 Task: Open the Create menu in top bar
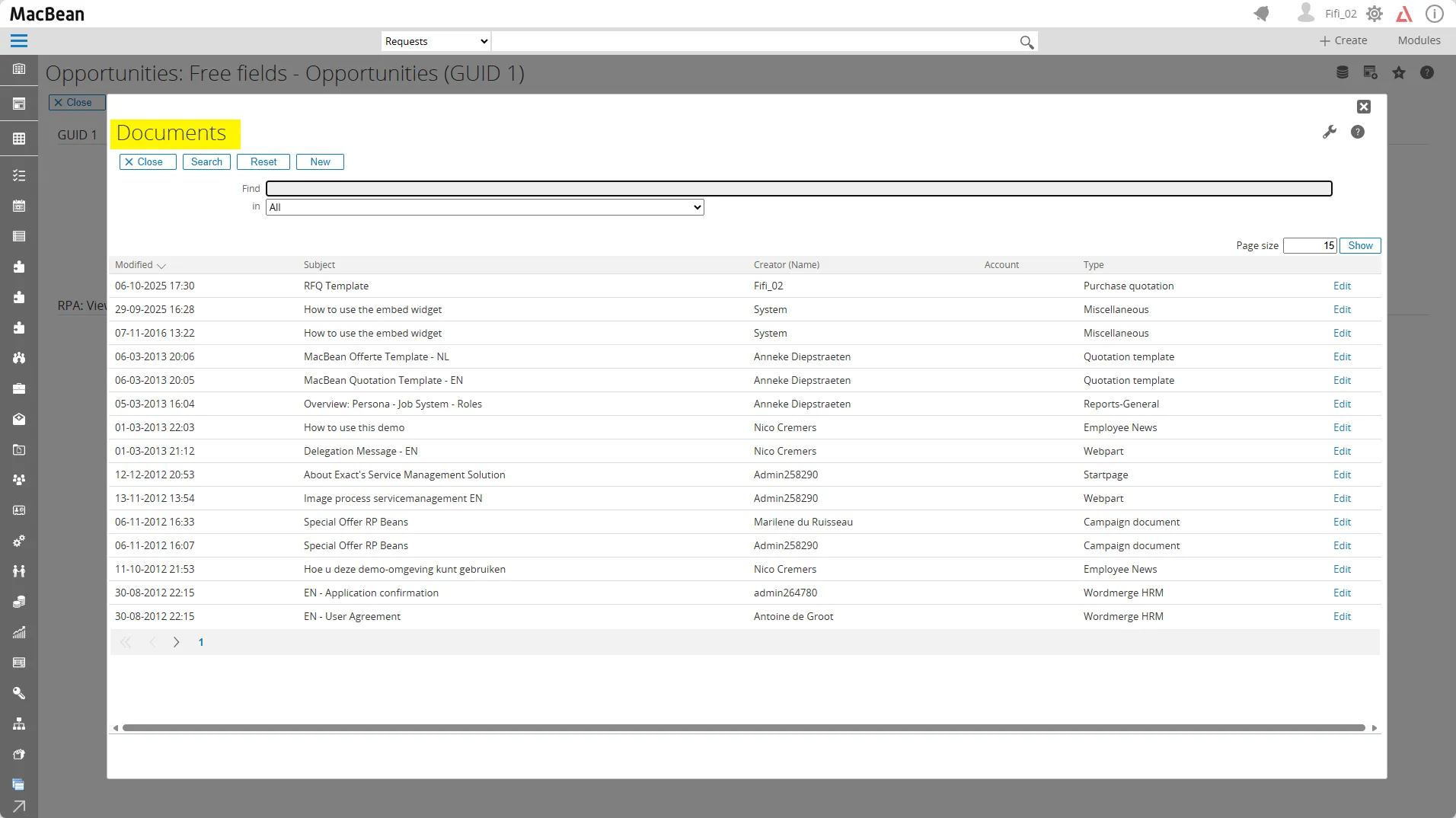coord(1343,40)
